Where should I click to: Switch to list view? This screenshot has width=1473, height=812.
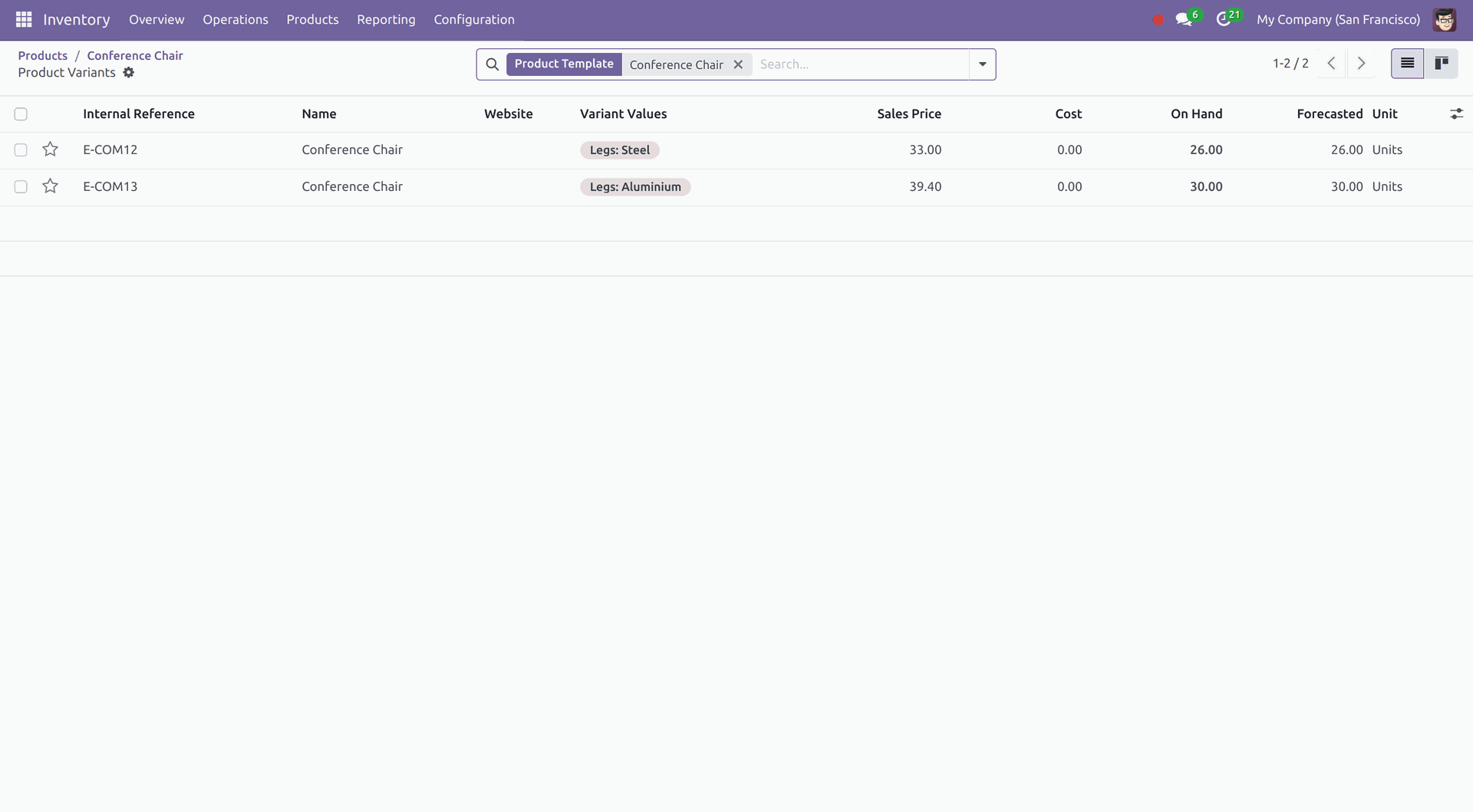coord(1408,64)
